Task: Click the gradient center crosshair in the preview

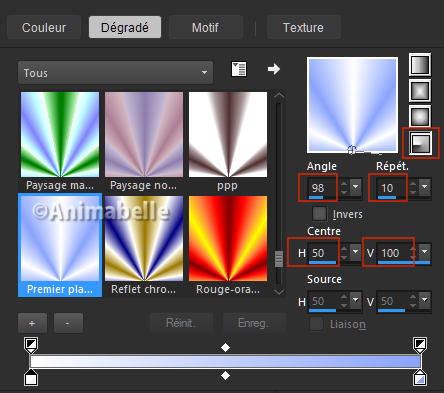Action: coord(352,150)
